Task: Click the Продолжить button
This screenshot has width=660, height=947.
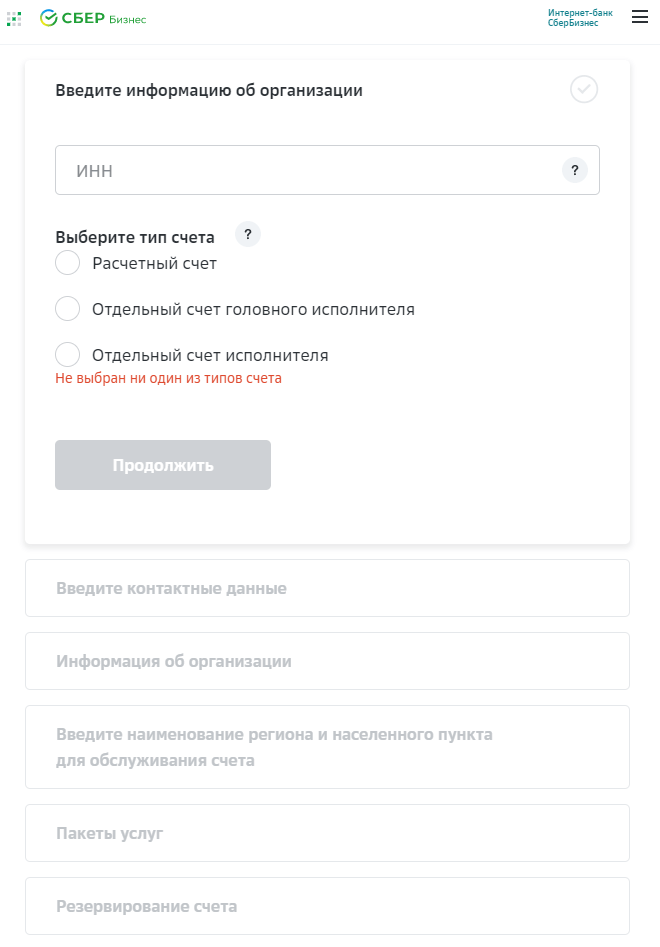Action: (162, 464)
